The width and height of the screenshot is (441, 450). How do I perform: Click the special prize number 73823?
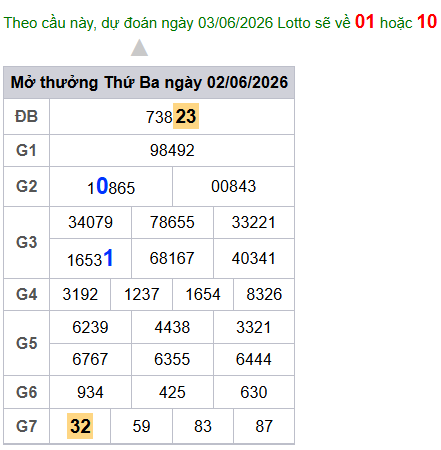[172, 117]
